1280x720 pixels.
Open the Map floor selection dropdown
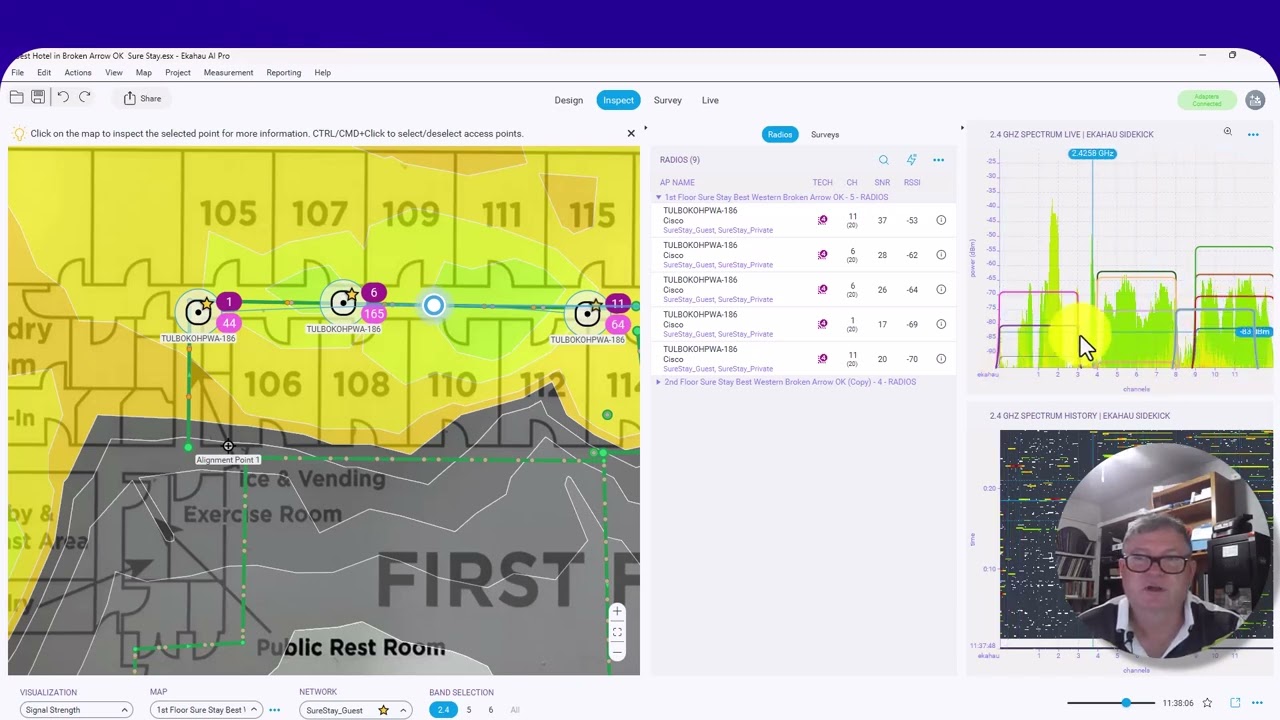[x=206, y=710]
